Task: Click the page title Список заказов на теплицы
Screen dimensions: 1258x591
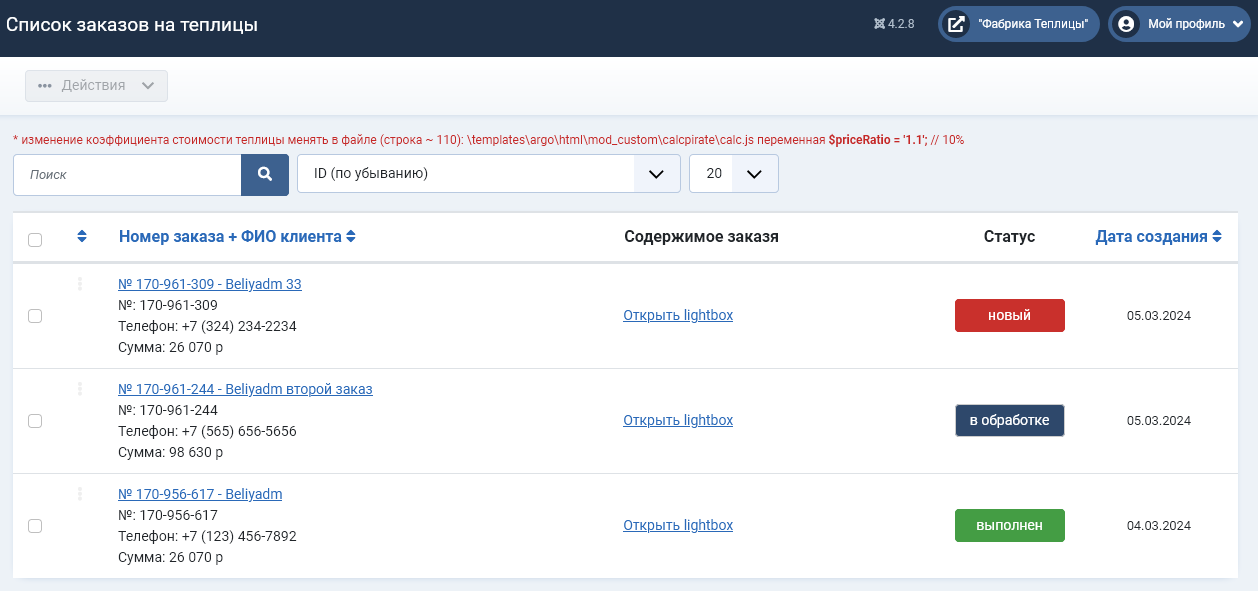Action: pyautogui.click(x=132, y=24)
